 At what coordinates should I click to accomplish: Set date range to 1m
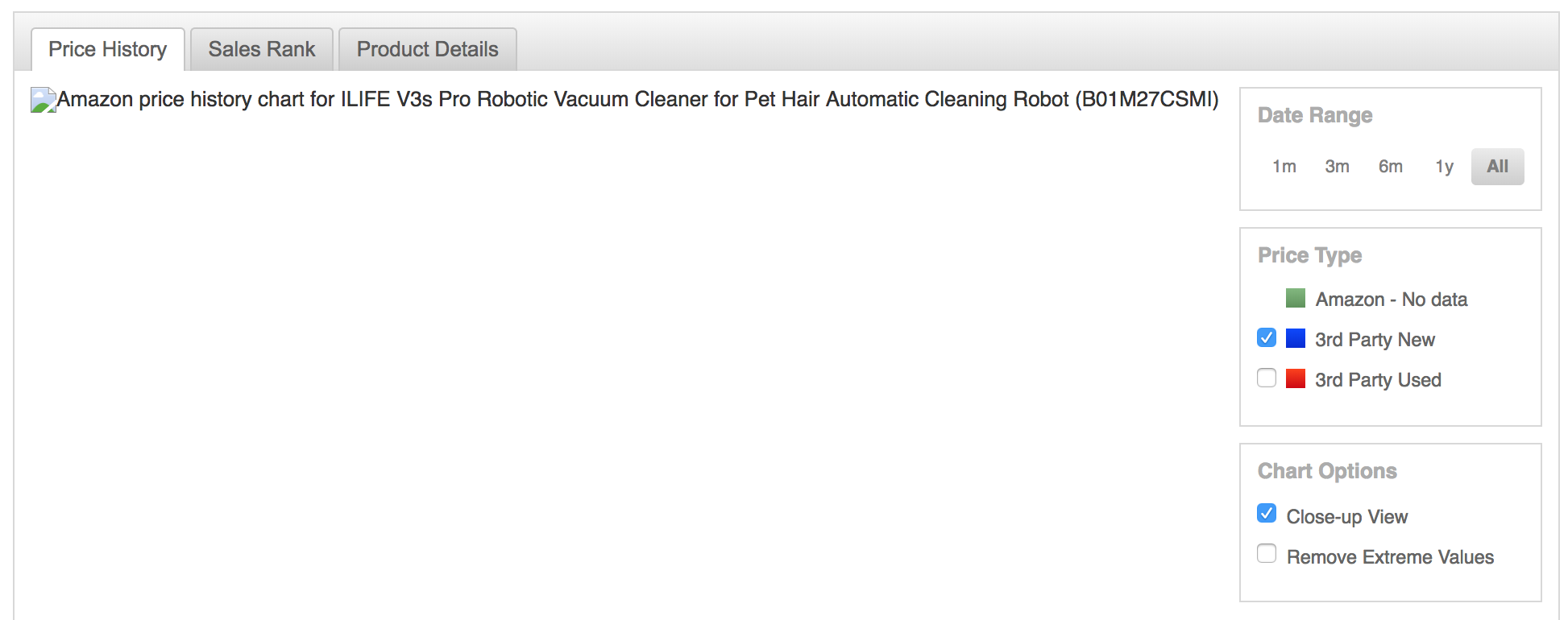(1284, 167)
